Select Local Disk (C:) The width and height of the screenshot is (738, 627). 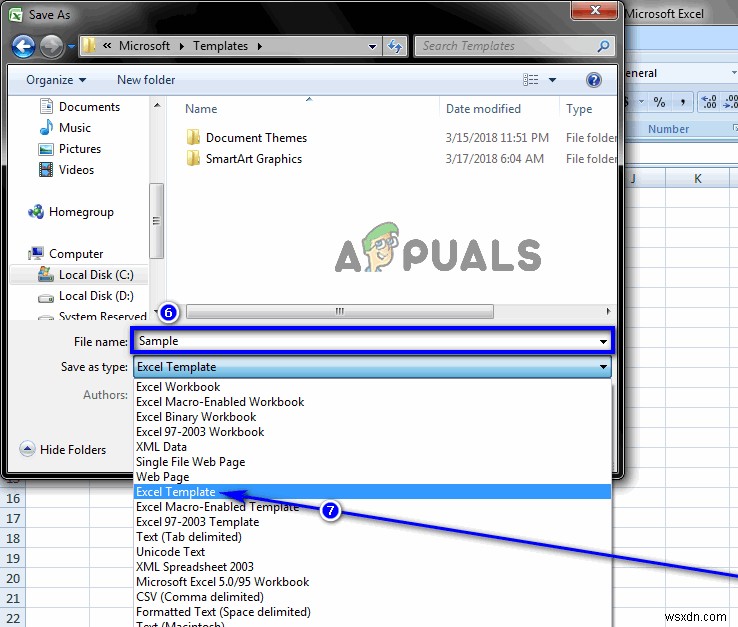point(79,274)
